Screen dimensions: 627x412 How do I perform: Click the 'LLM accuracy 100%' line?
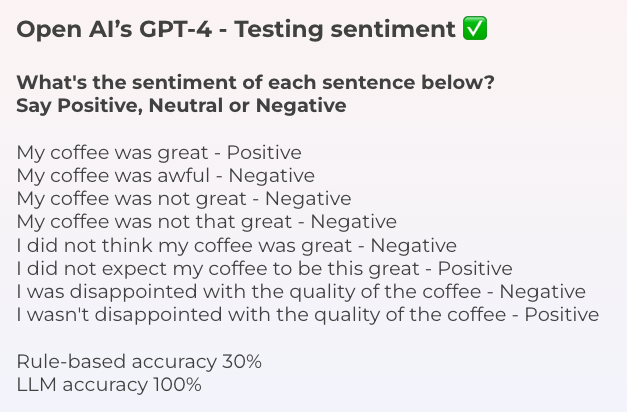click(109, 385)
